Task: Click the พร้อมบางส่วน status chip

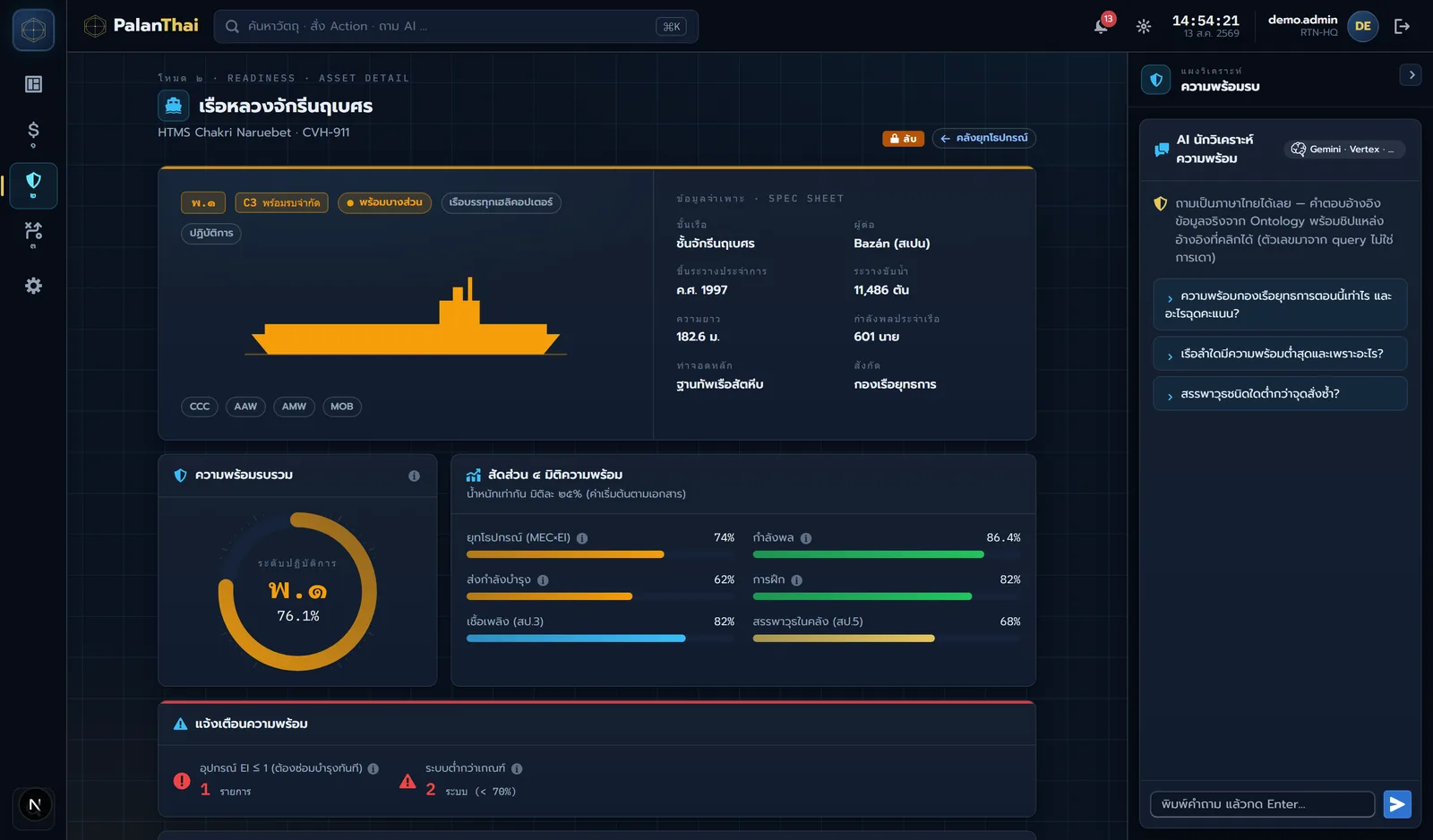Action: [x=385, y=202]
